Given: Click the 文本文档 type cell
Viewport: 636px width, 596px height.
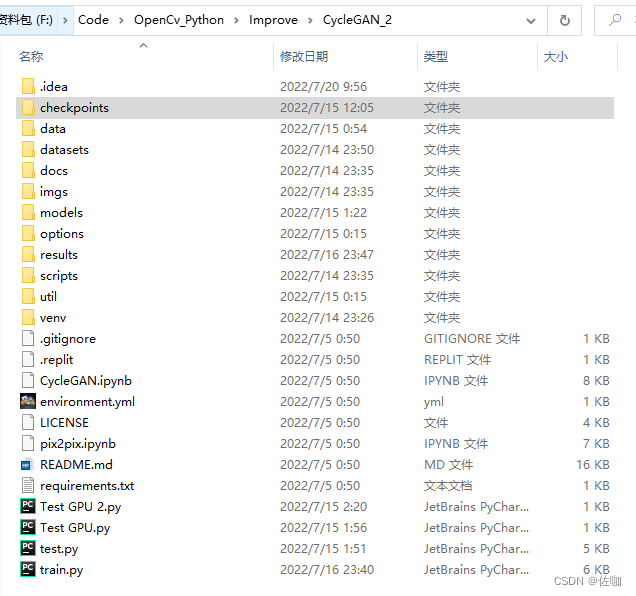Looking at the screenshot, I should tap(448, 486).
